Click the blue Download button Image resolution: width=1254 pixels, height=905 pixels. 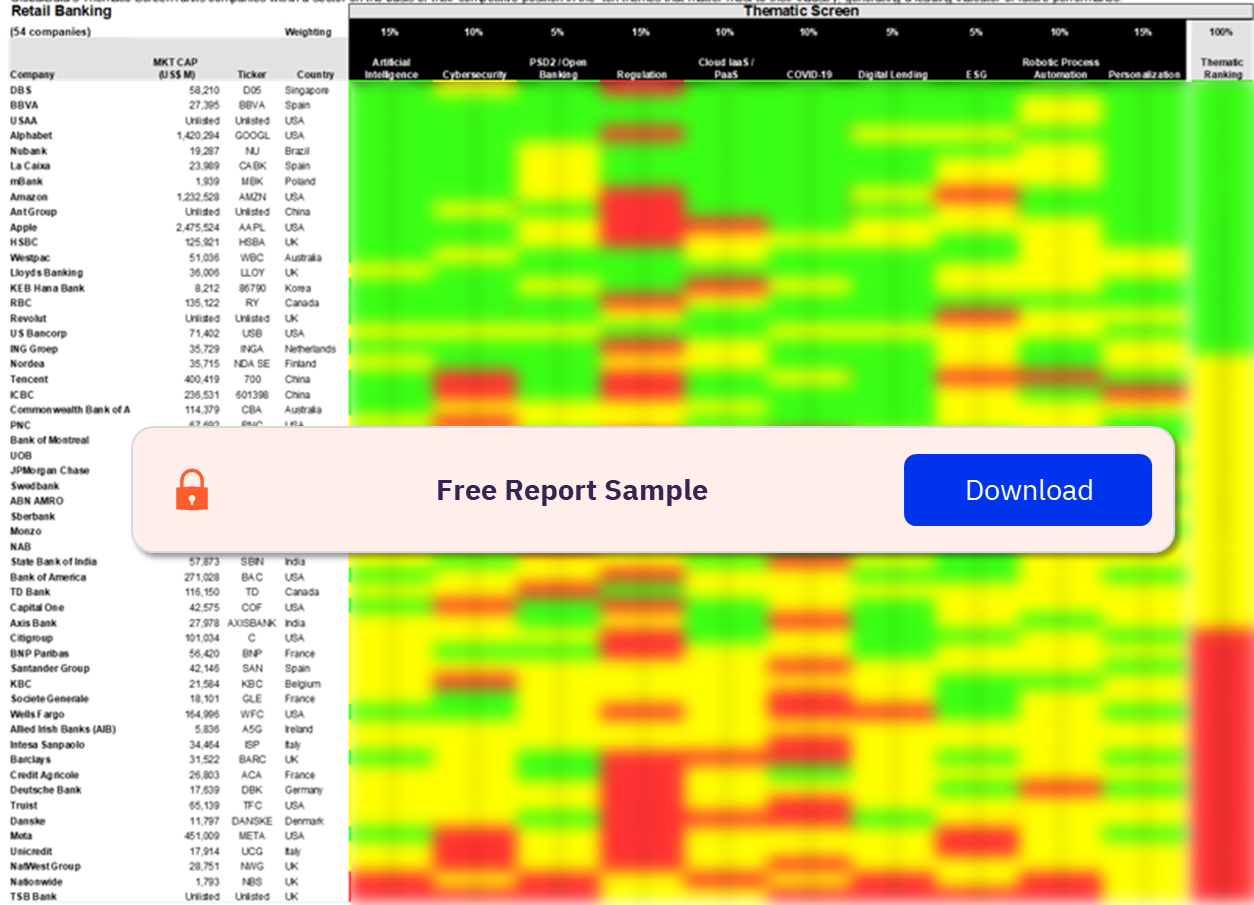point(1028,490)
